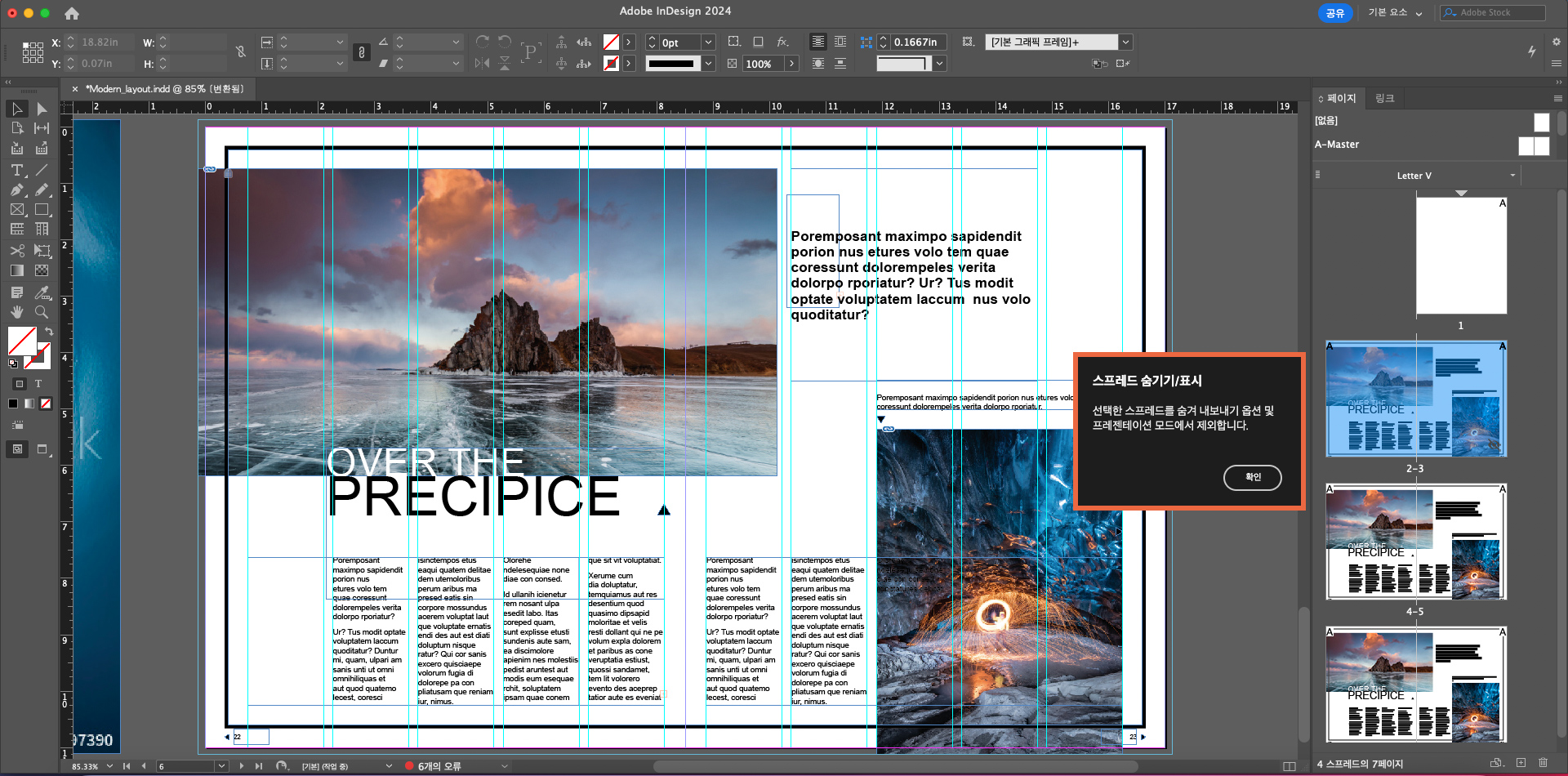Activate the Zoom tool

click(42, 311)
